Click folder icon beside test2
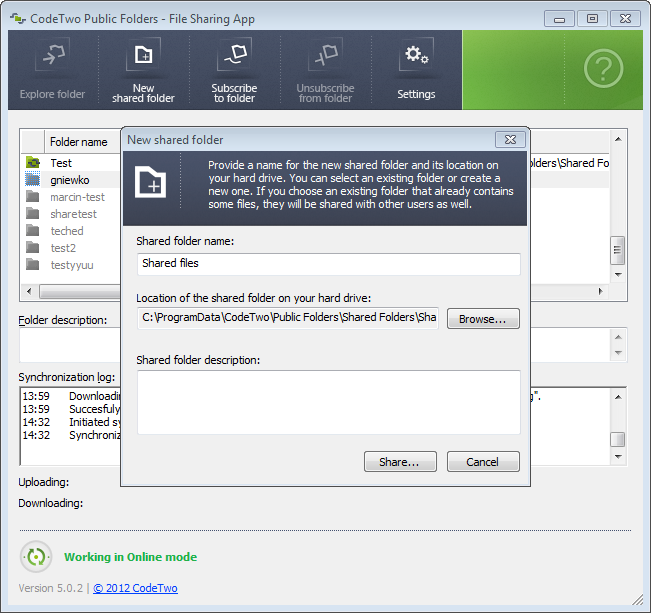This screenshot has height=613, width=651. pyautogui.click(x=33, y=248)
